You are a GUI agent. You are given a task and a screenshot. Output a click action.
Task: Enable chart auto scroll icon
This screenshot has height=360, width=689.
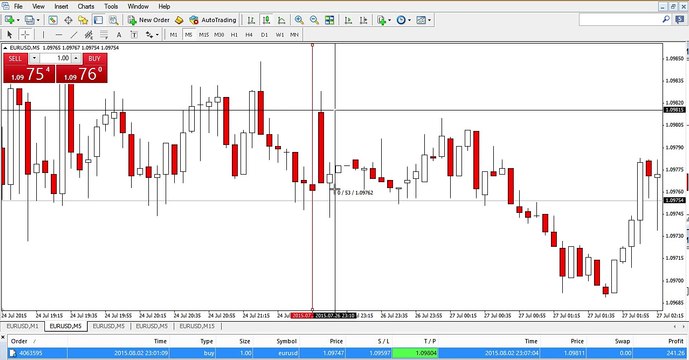[348, 20]
